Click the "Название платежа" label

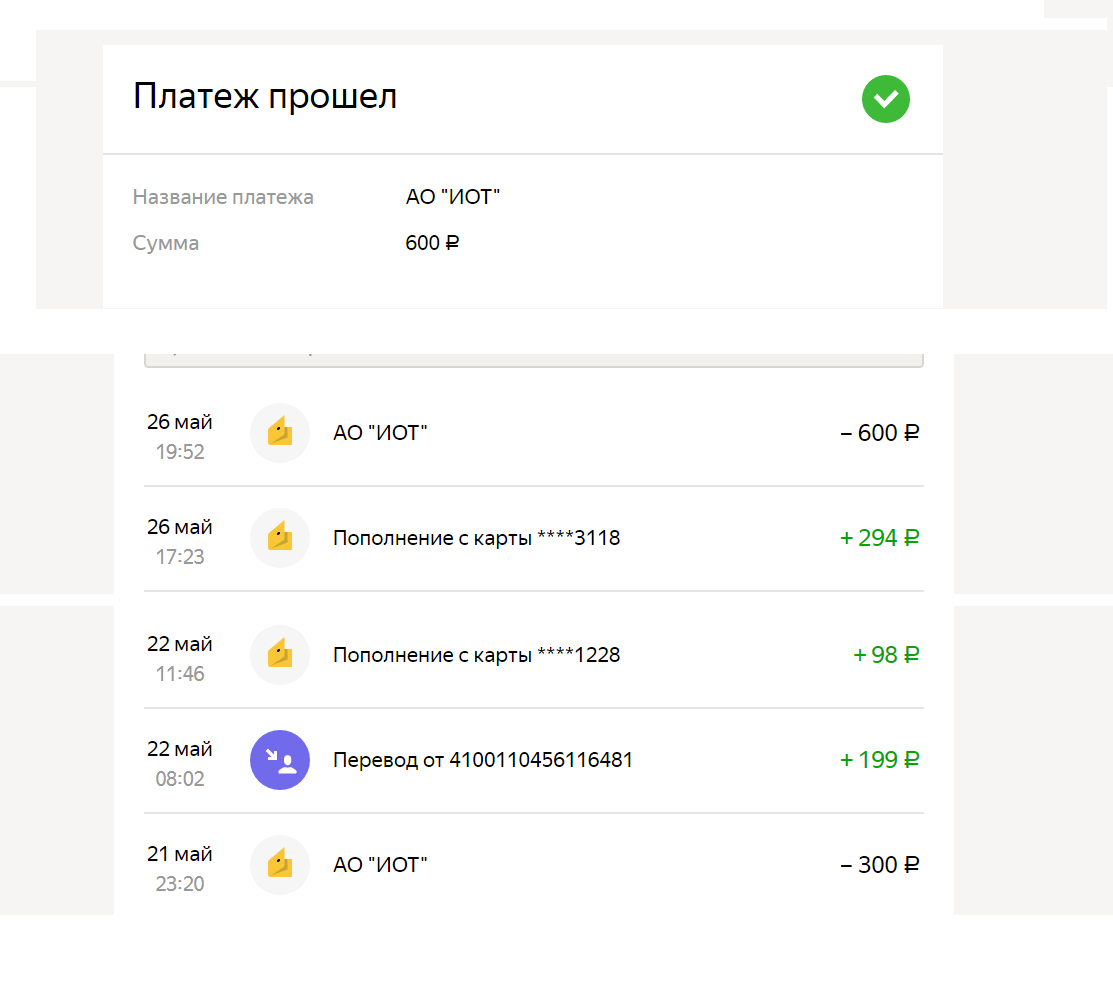[222, 196]
